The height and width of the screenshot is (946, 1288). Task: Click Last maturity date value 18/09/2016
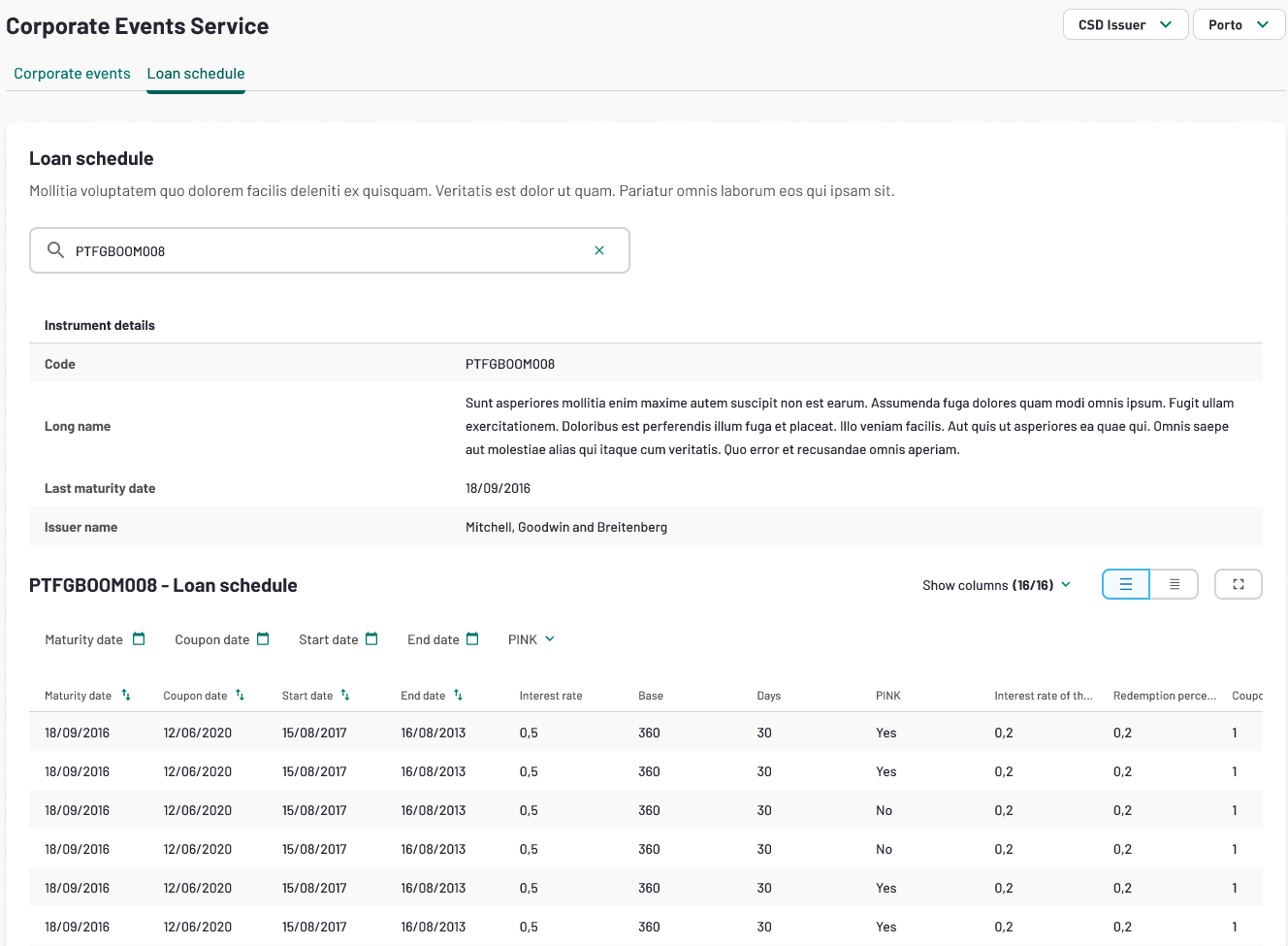[x=498, y=488]
